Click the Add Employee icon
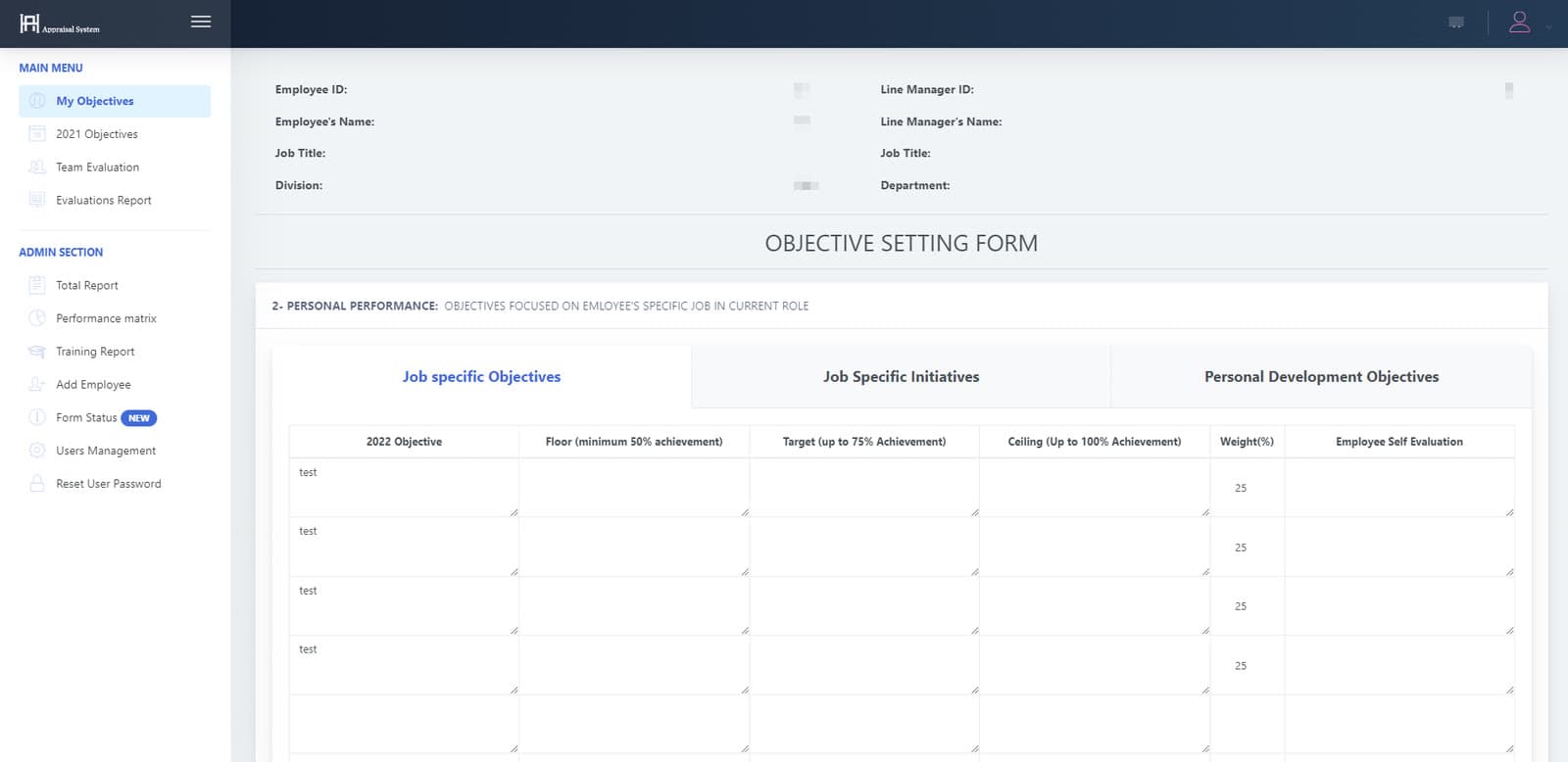 coord(37,385)
